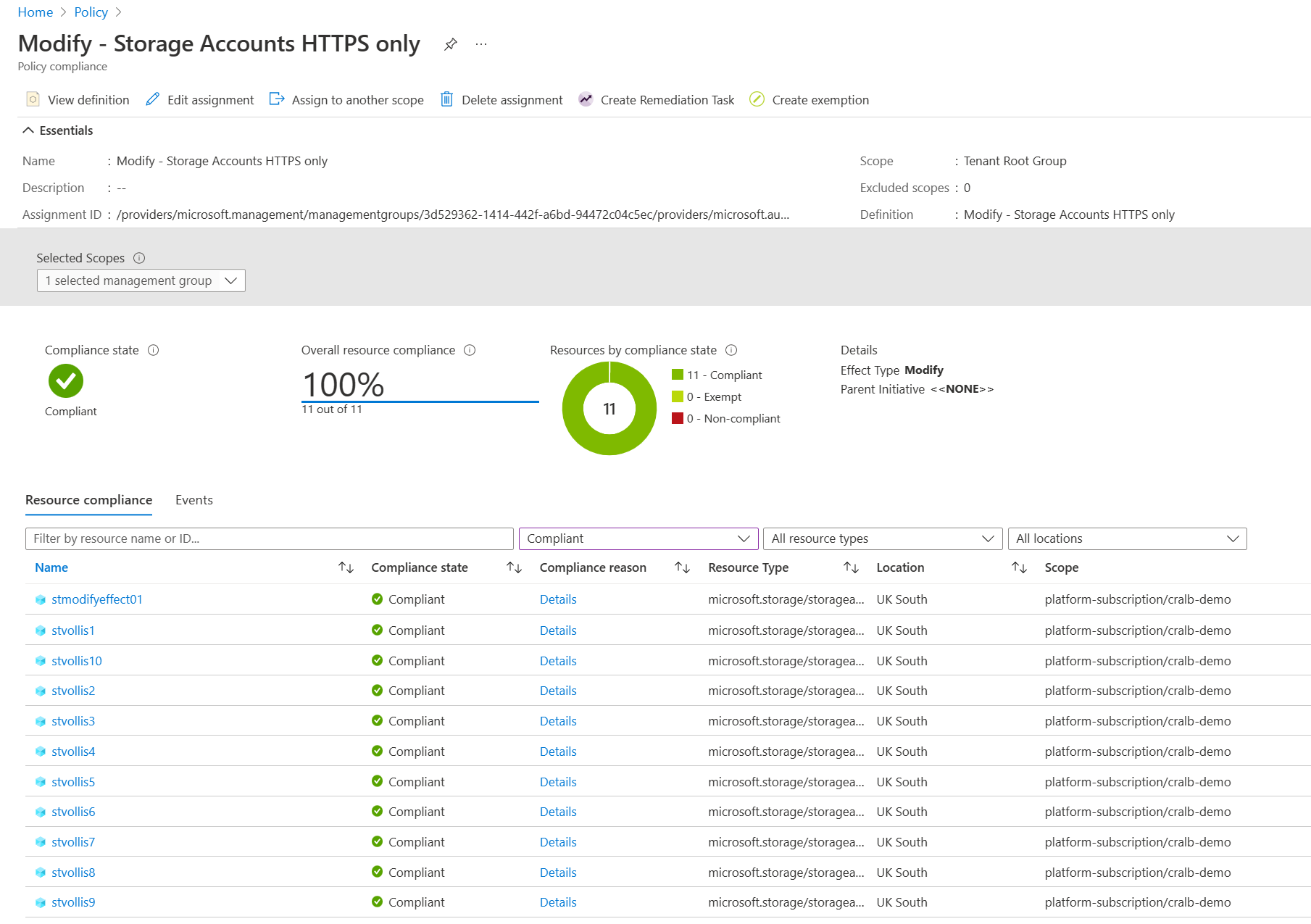1311x924 pixels.
Task: Click the Delete assignment trash icon
Action: point(446,99)
